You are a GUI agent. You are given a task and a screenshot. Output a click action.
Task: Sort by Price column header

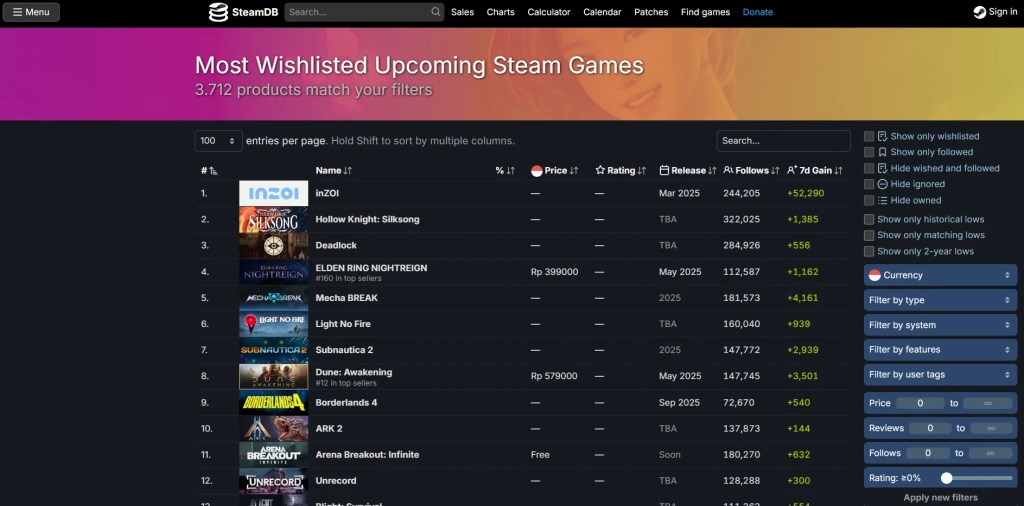click(x=555, y=170)
